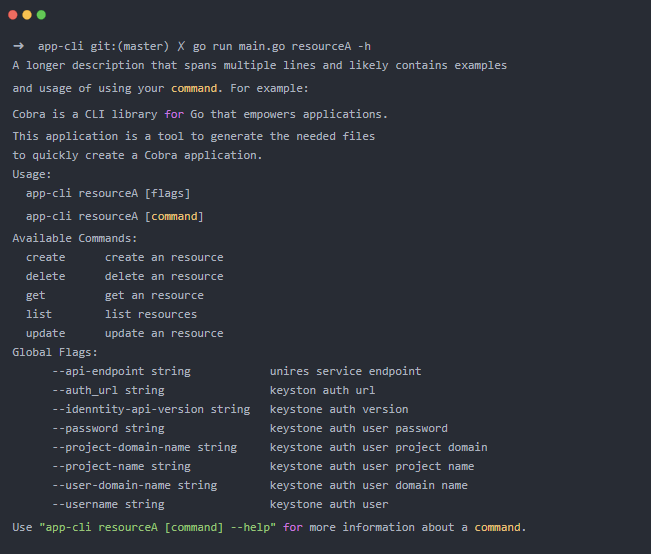Click the 'Available Commands:' heading

click(x=75, y=238)
